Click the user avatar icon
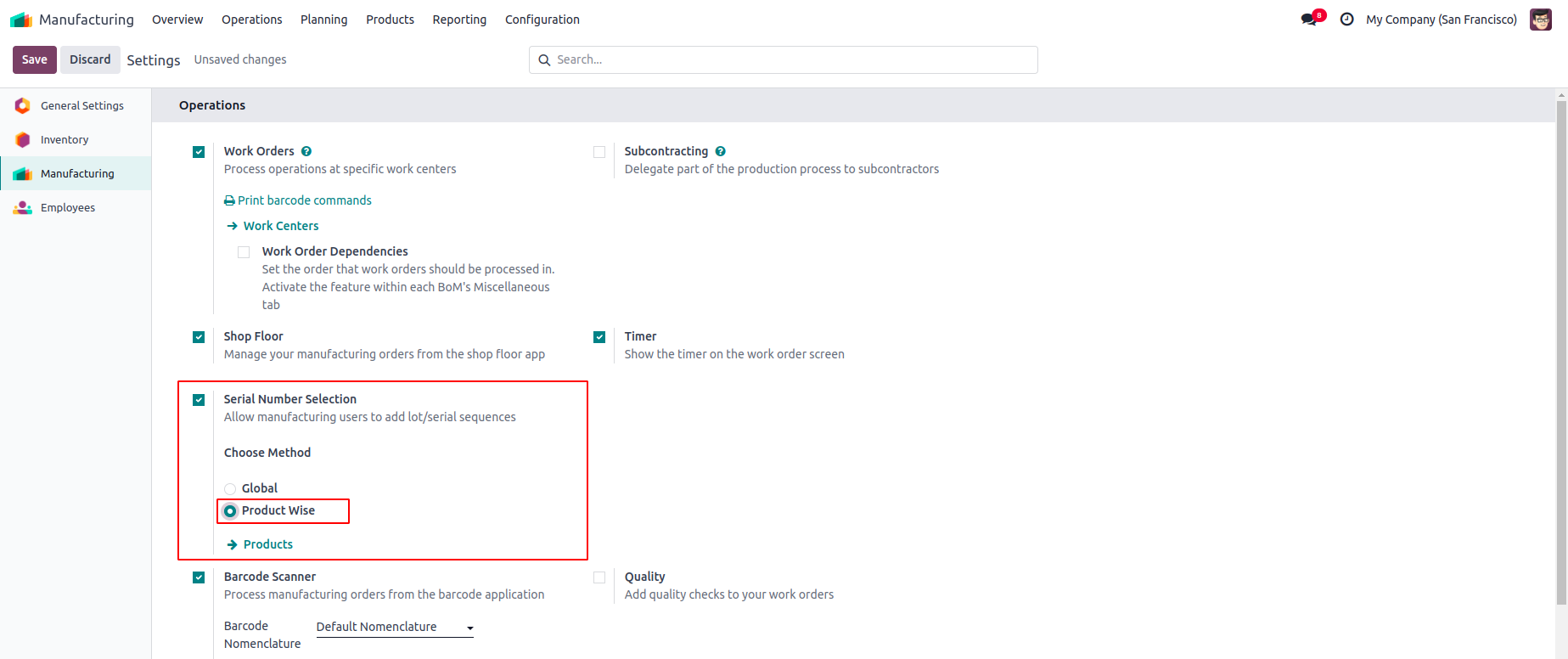Viewport: 1568px width, 659px height. (x=1540, y=20)
